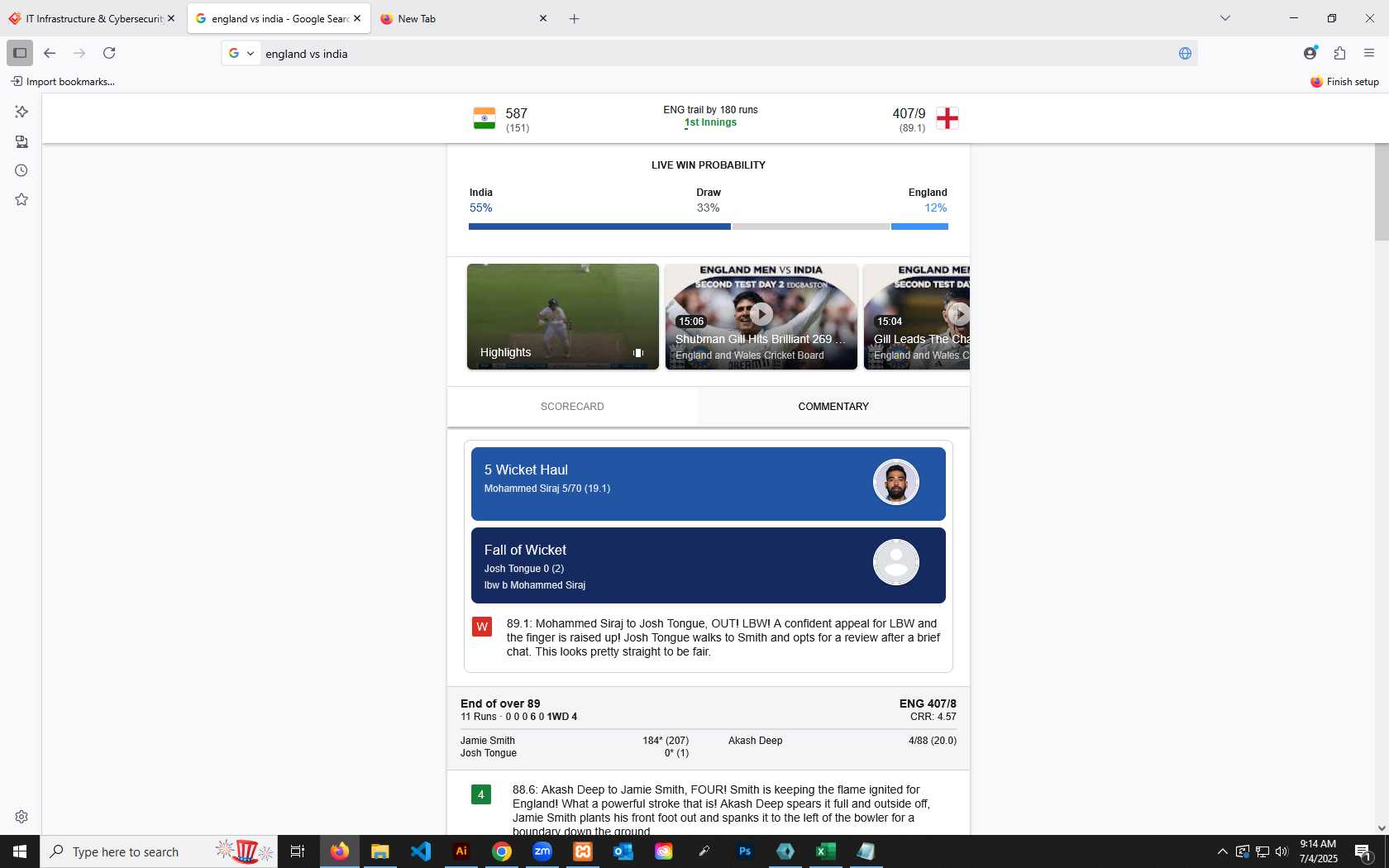Image resolution: width=1389 pixels, height=868 pixels.
Task: Open the Firefox account icon
Action: pos(1310,53)
